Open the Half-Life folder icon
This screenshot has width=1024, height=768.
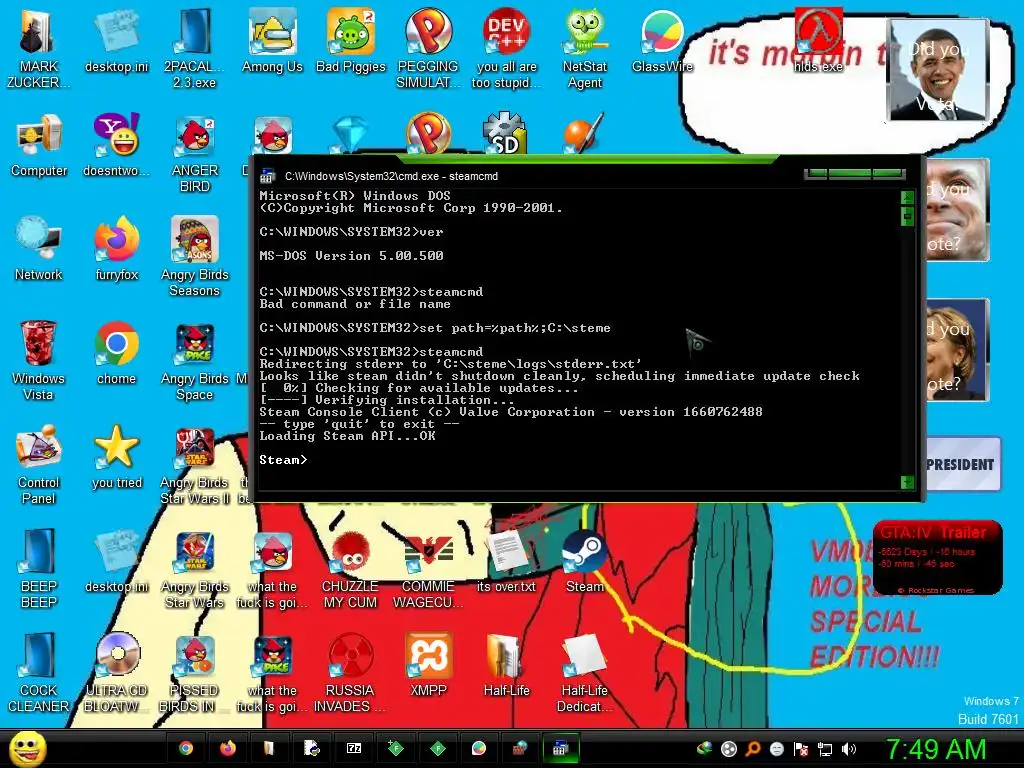(x=506, y=664)
